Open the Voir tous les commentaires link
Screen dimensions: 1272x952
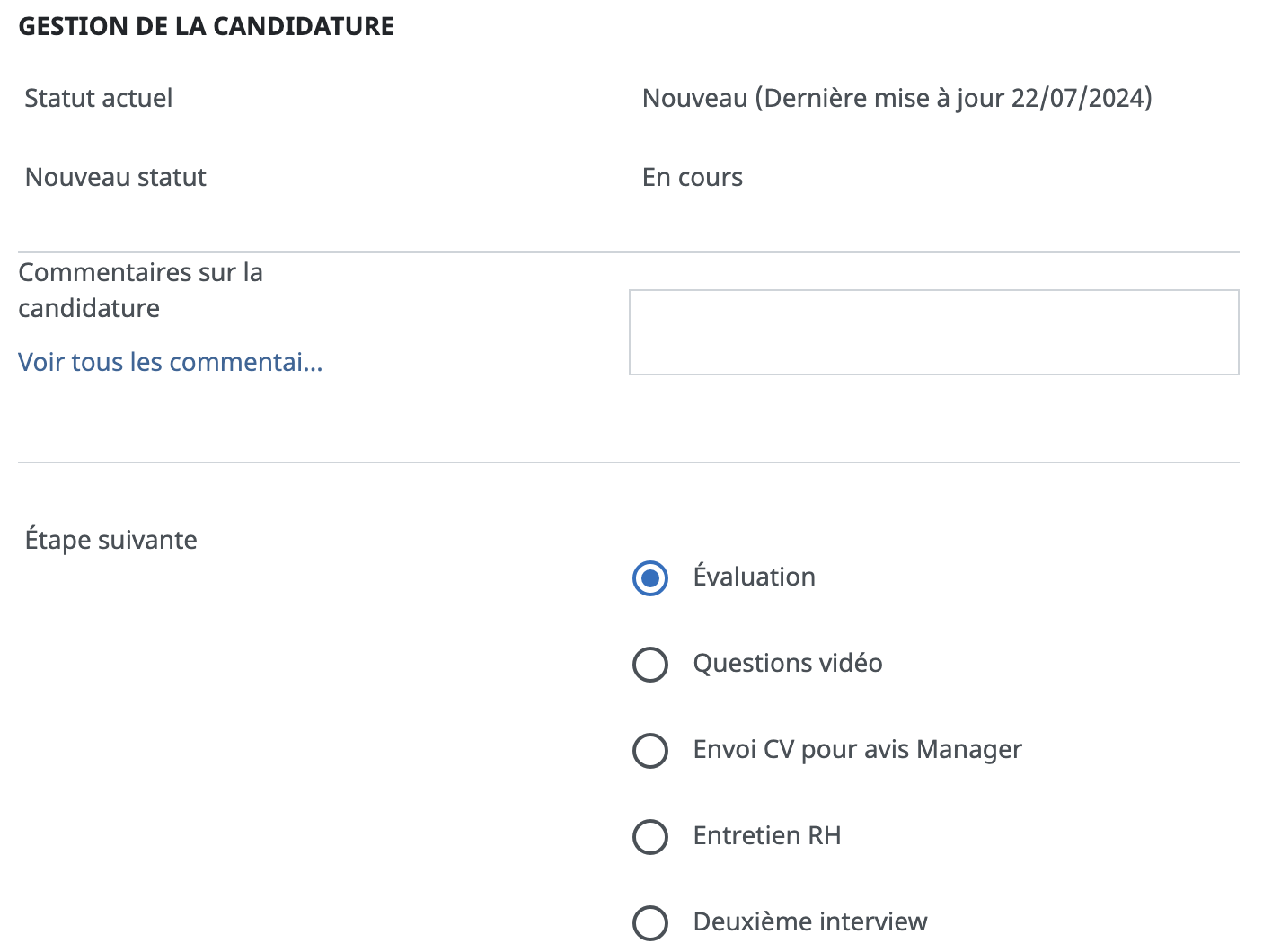click(x=171, y=362)
